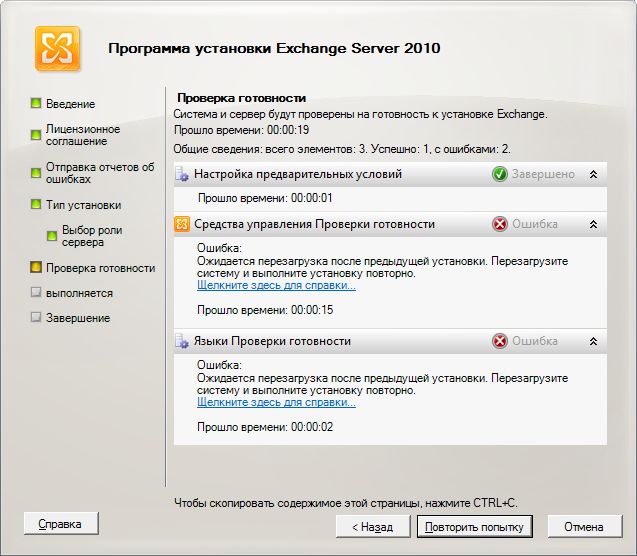The width and height of the screenshot is (637, 556).
Task: Click the Завершено status text
Action: coord(543,174)
